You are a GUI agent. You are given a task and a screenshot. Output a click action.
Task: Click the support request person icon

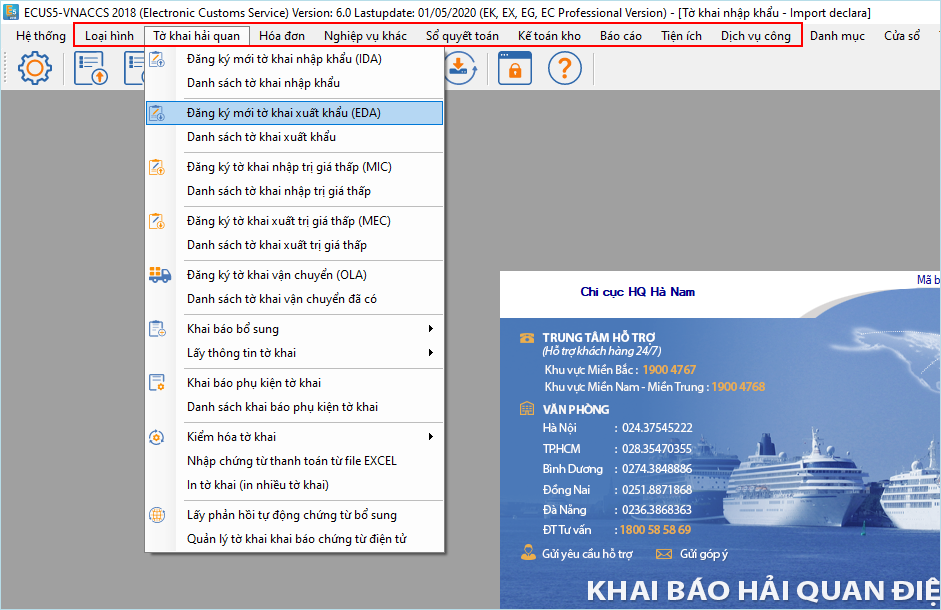click(x=528, y=552)
